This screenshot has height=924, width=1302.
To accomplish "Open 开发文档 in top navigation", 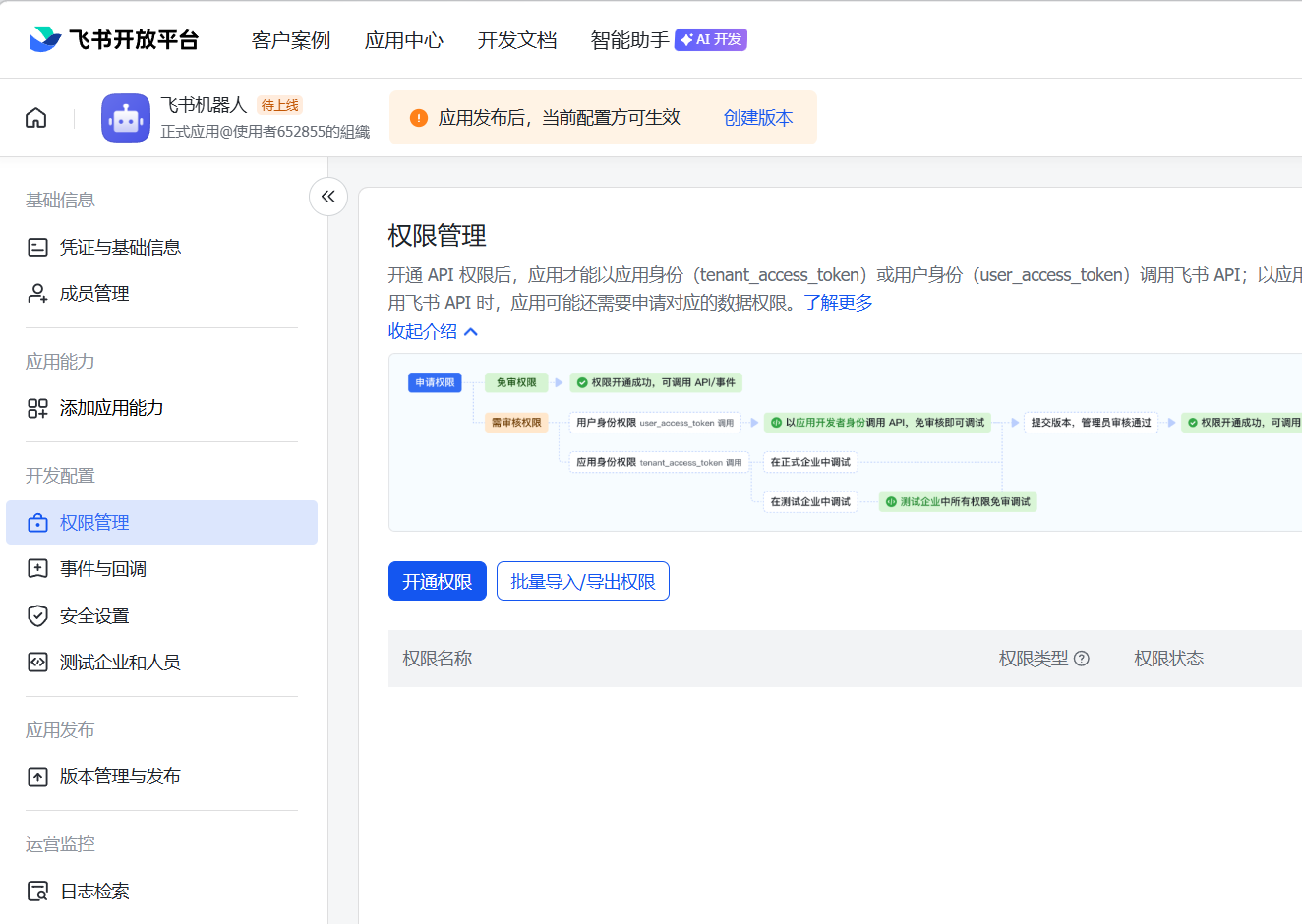I will tap(517, 40).
